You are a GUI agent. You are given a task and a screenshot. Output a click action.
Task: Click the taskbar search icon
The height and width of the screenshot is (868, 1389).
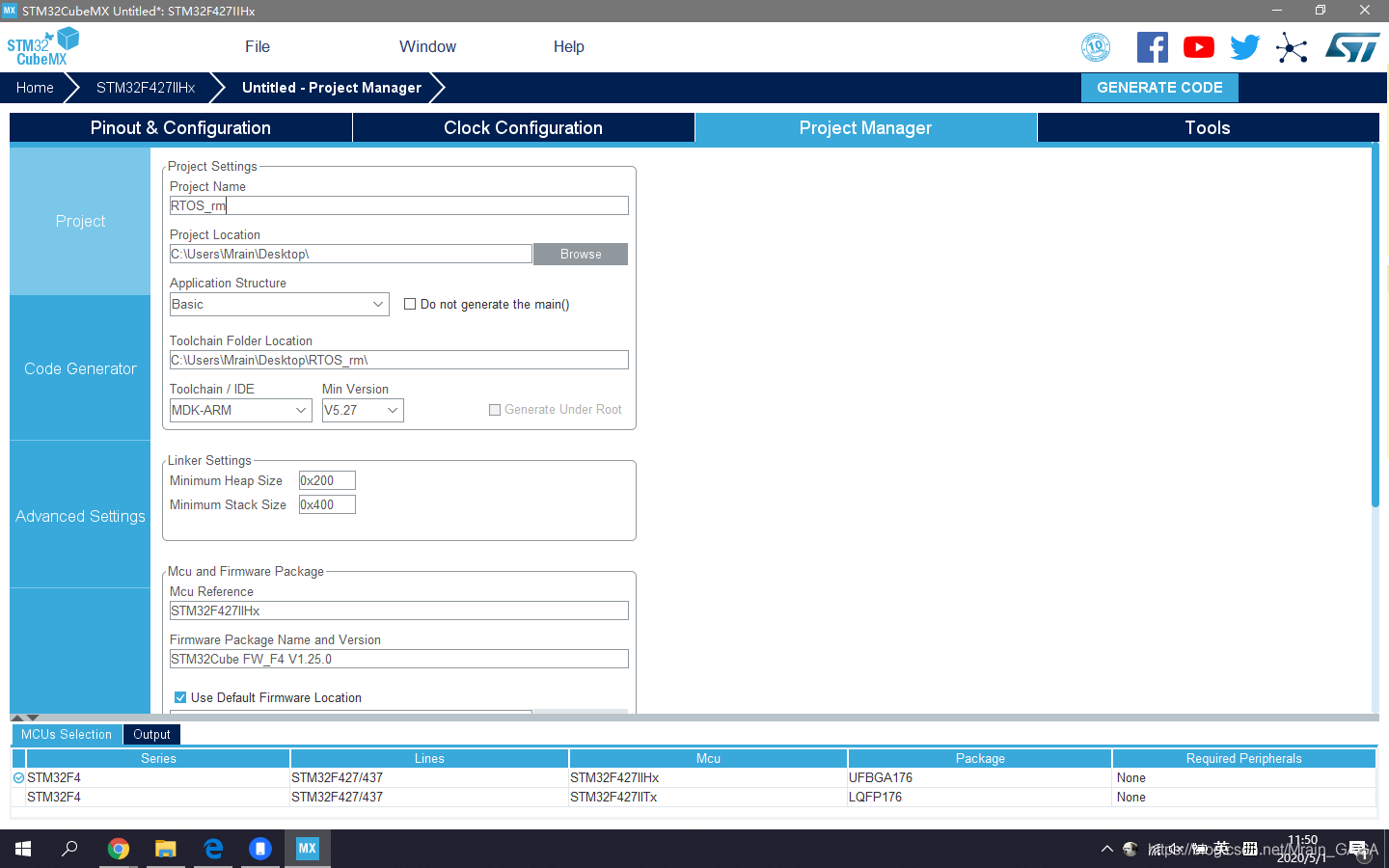point(69,849)
